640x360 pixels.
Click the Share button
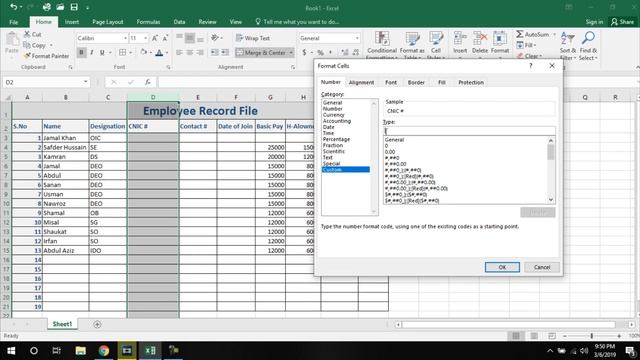point(623,22)
